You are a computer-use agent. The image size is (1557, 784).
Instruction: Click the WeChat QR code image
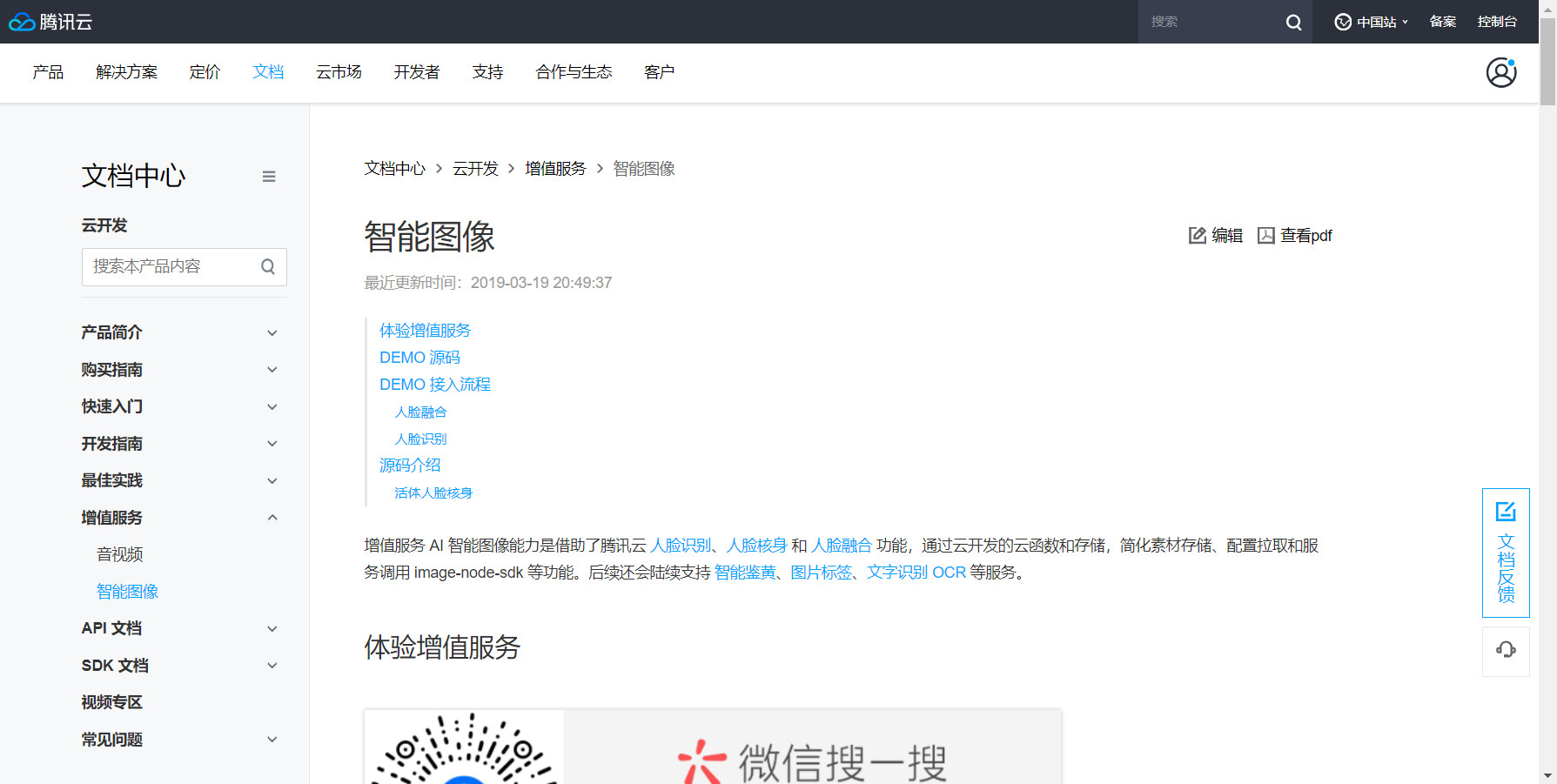pos(464,747)
